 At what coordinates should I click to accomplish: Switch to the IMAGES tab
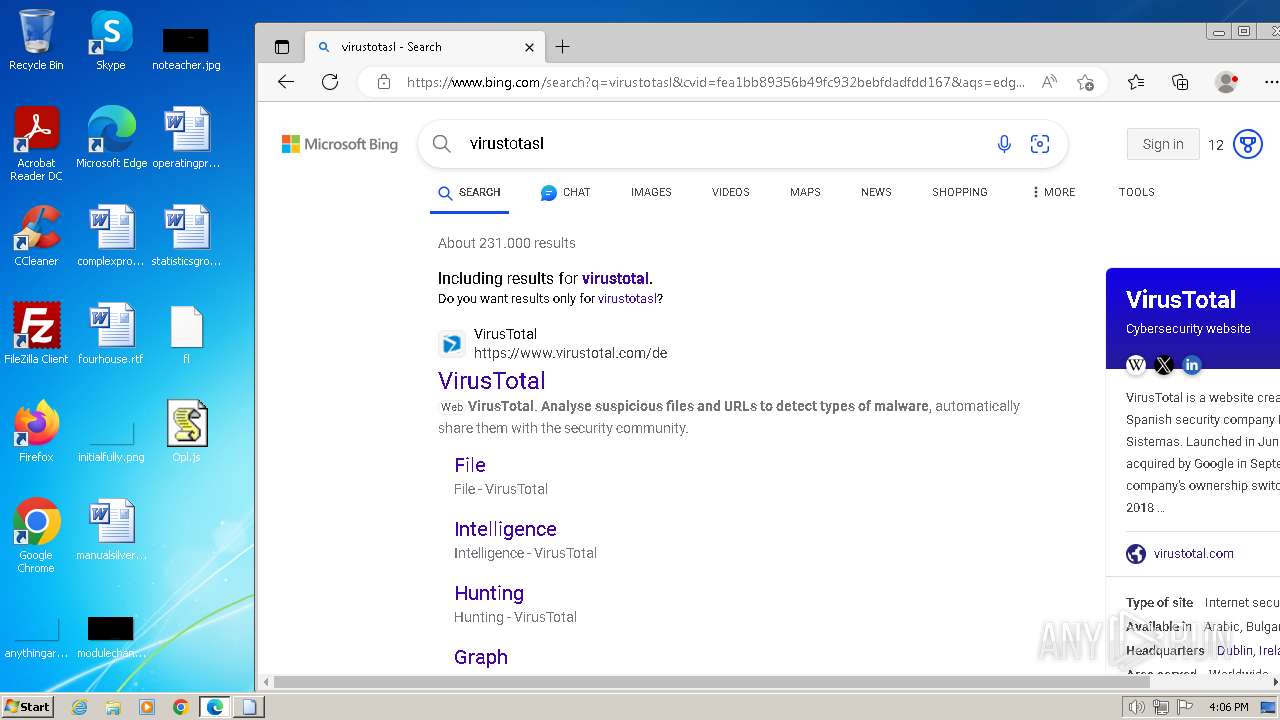coord(651,192)
